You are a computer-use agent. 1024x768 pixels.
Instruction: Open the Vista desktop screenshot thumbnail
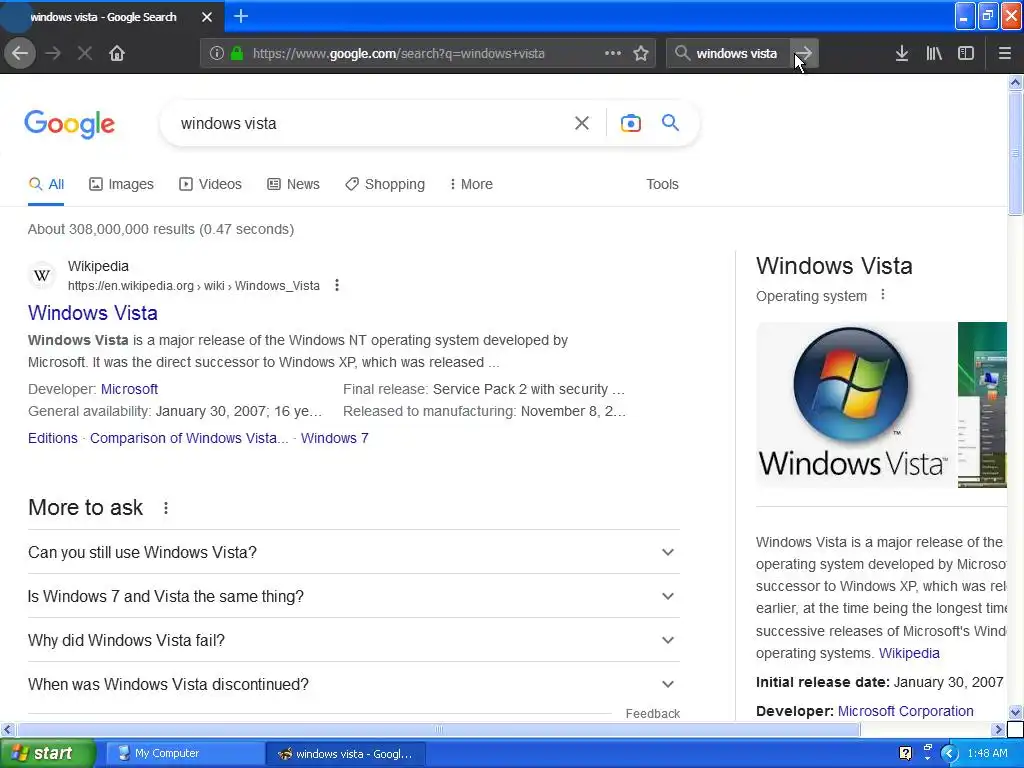[982, 404]
